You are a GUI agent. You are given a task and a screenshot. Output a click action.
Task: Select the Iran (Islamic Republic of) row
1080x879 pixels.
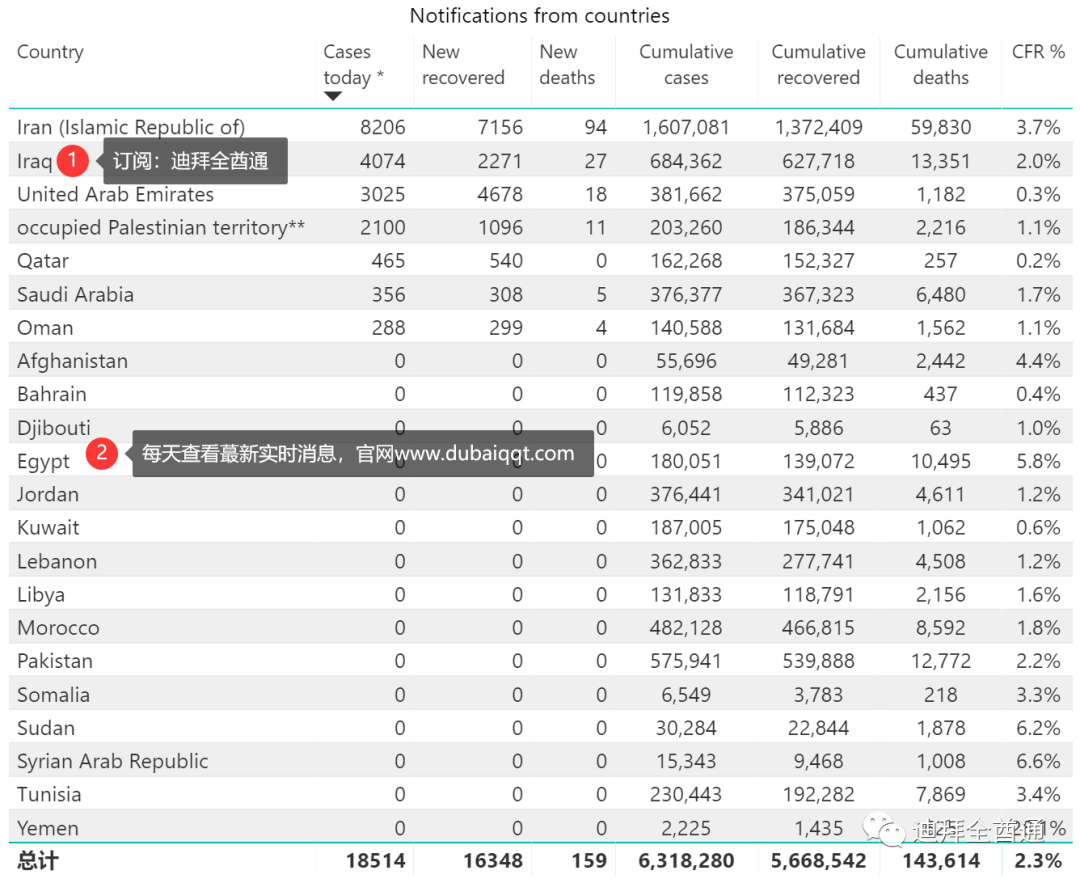click(x=540, y=127)
